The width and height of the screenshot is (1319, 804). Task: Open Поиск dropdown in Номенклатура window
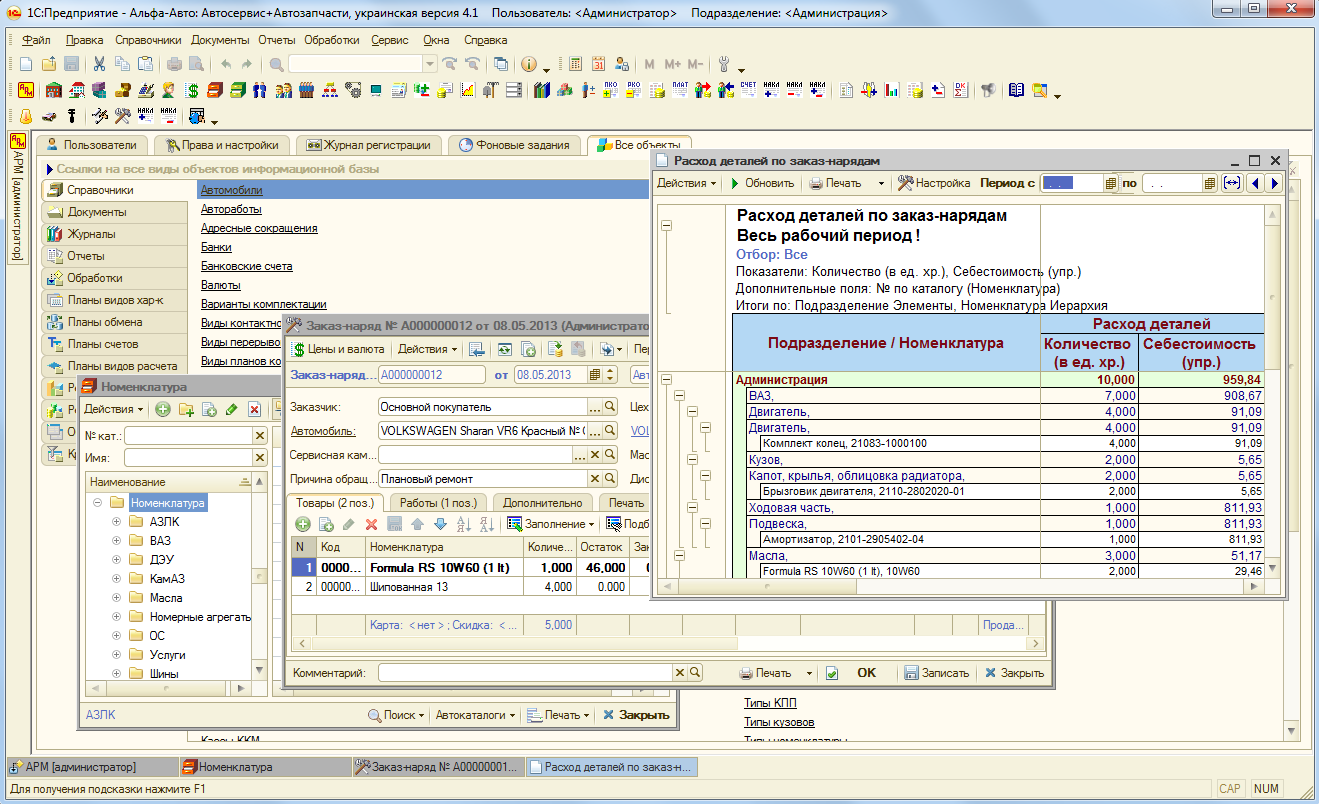click(397, 715)
